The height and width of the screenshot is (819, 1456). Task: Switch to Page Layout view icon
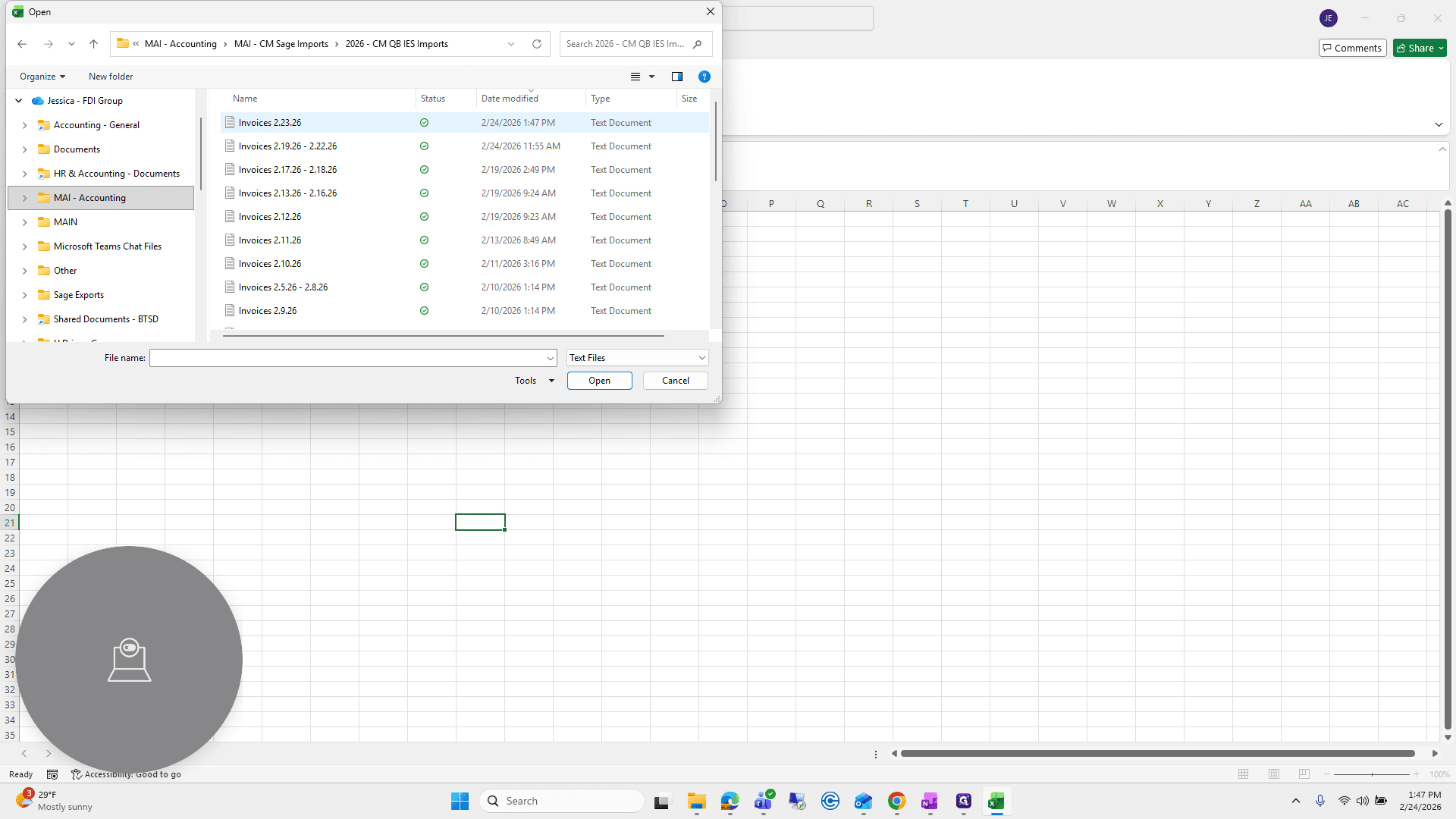click(1274, 774)
